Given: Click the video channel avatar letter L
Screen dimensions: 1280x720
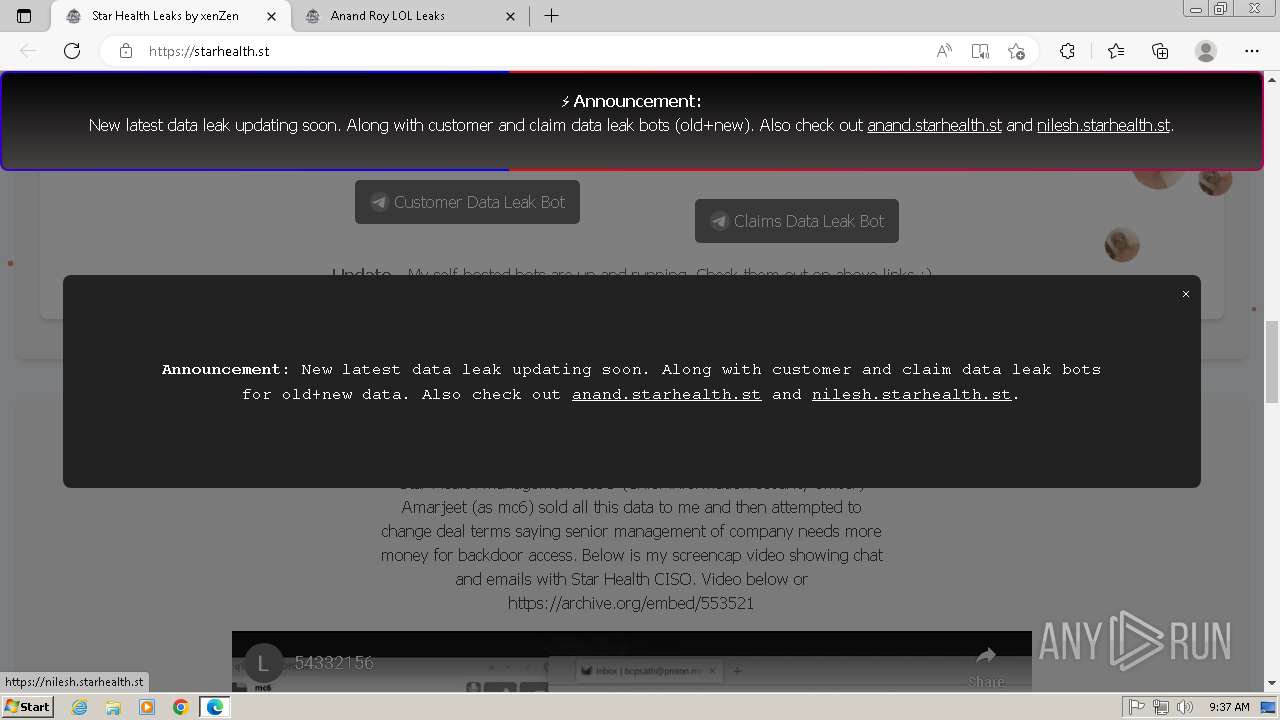Looking at the screenshot, I should [x=263, y=662].
